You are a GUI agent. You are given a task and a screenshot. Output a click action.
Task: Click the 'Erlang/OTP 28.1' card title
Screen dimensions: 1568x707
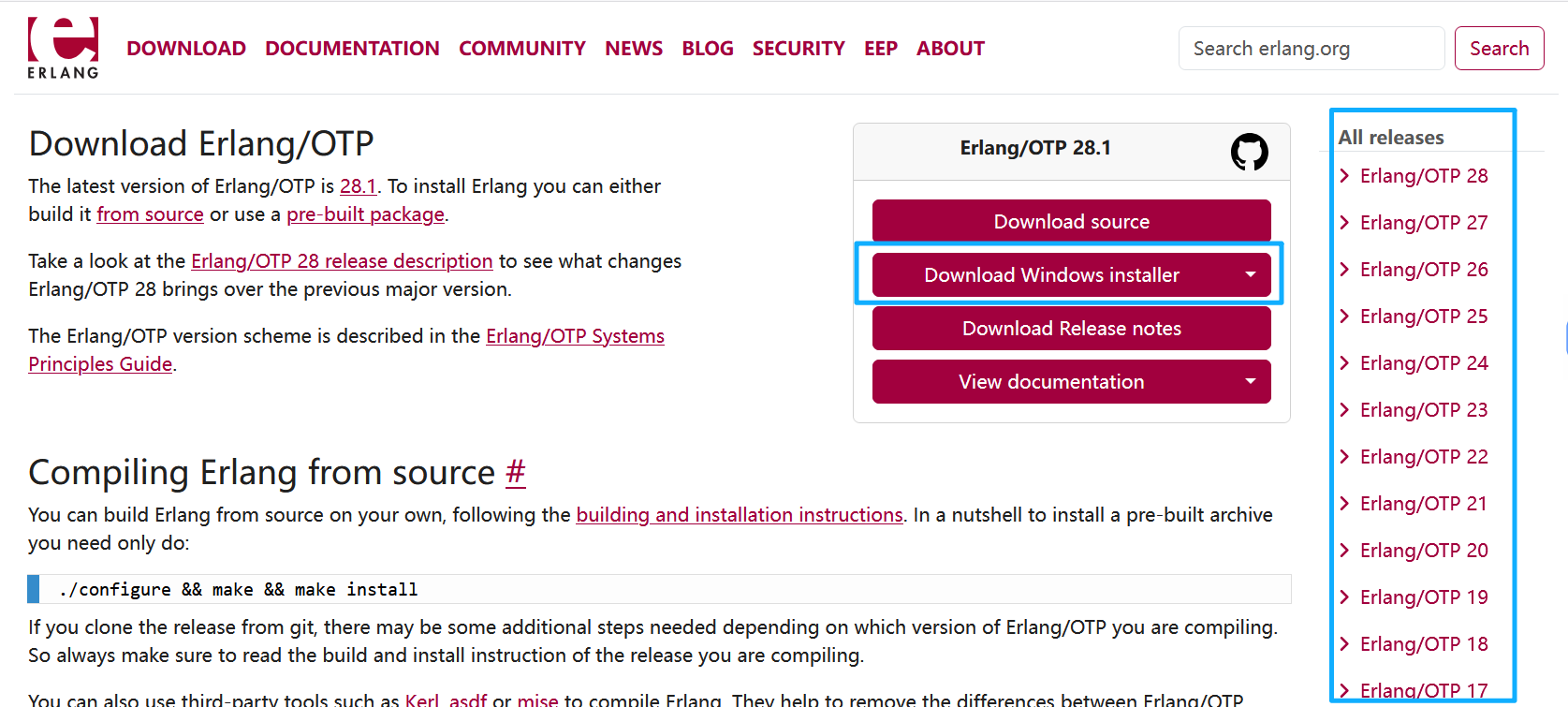(x=1035, y=148)
